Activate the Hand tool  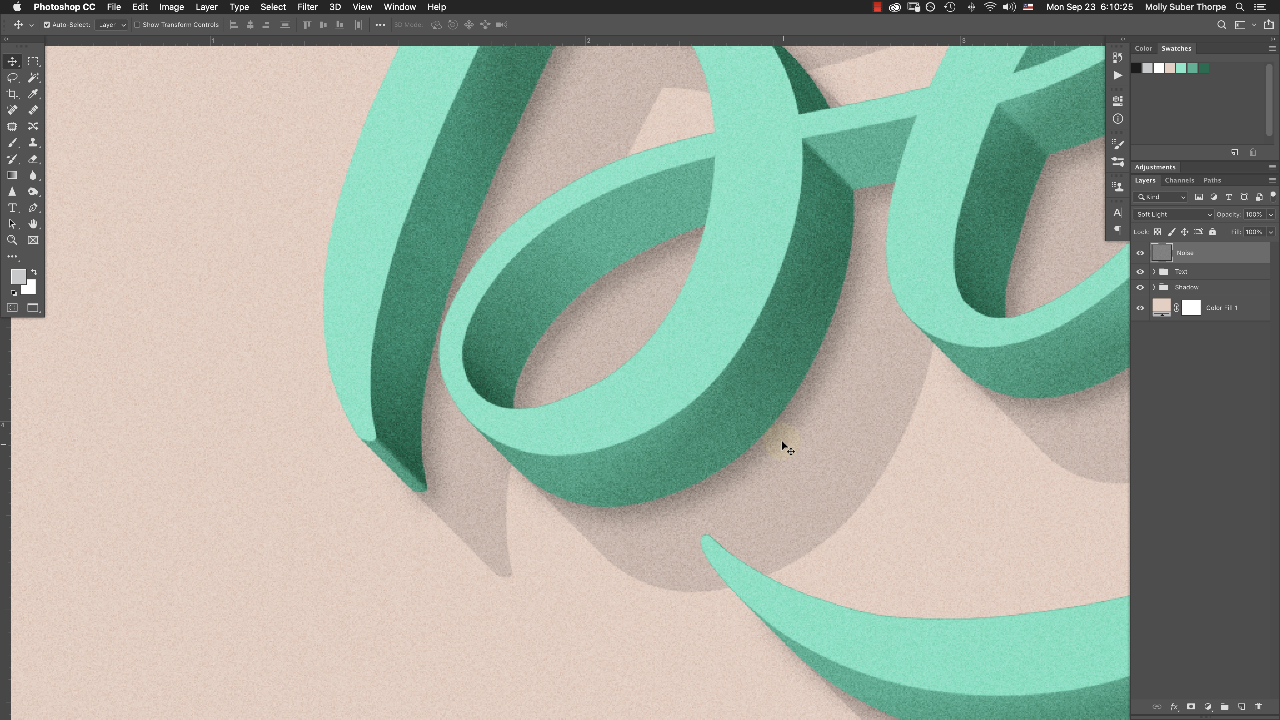coord(33,224)
